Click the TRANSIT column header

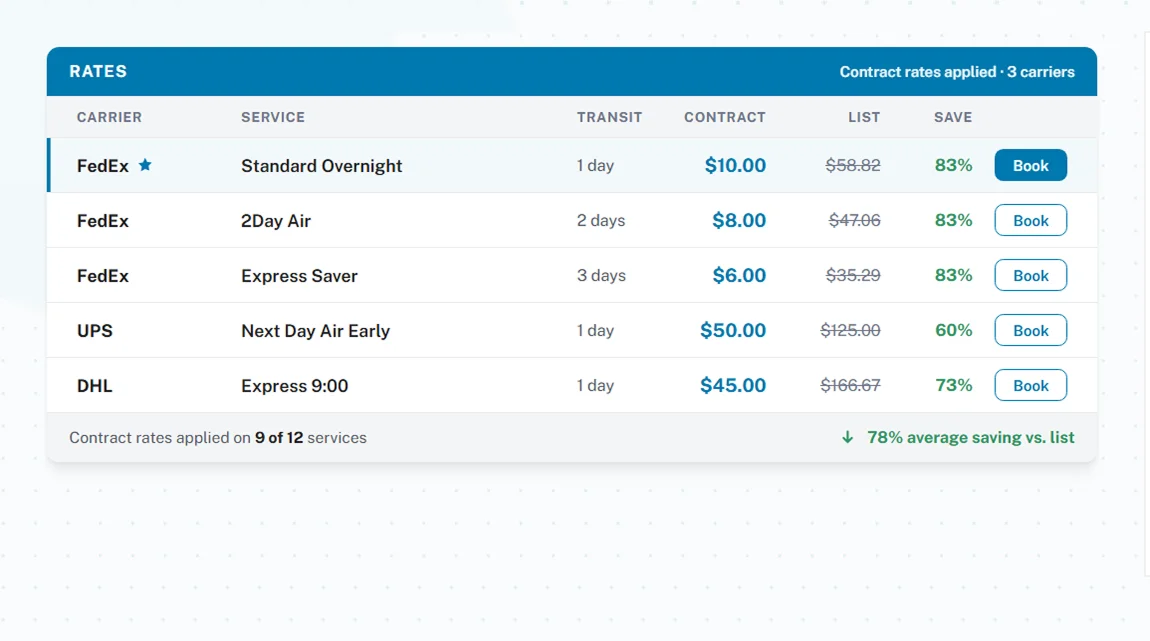(x=609, y=117)
